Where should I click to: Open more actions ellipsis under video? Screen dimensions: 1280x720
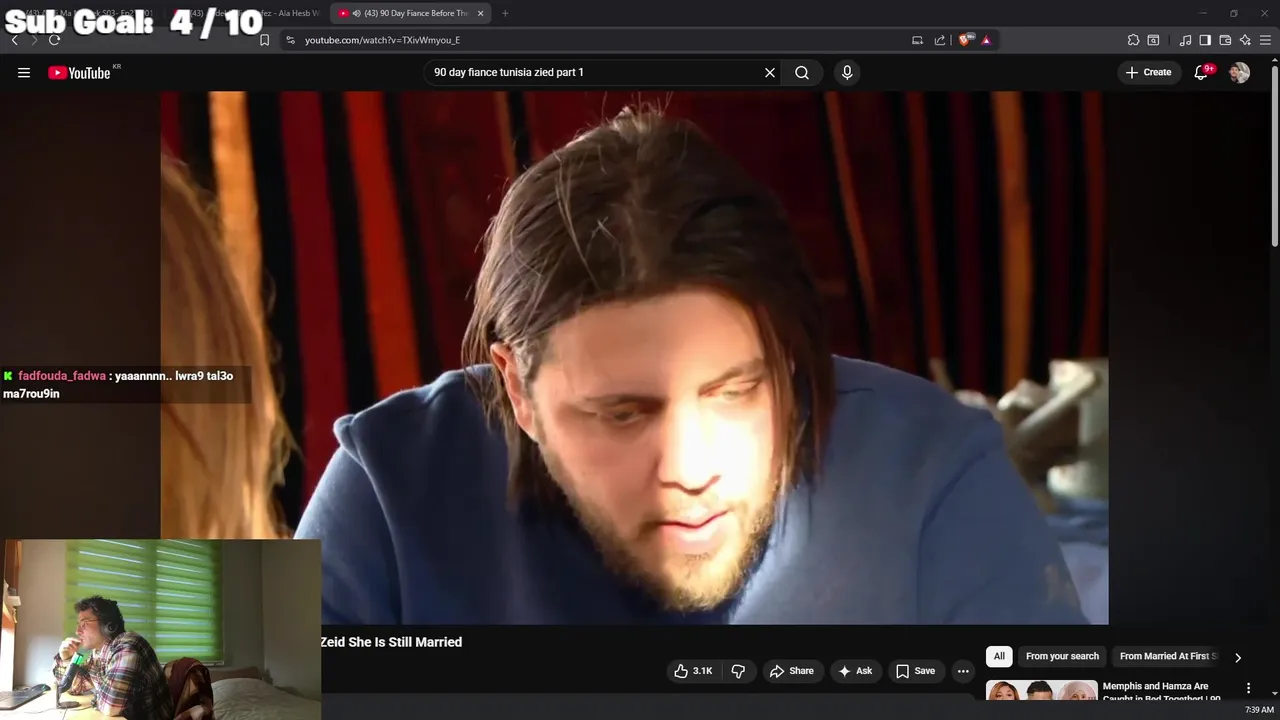(x=963, y=671)
